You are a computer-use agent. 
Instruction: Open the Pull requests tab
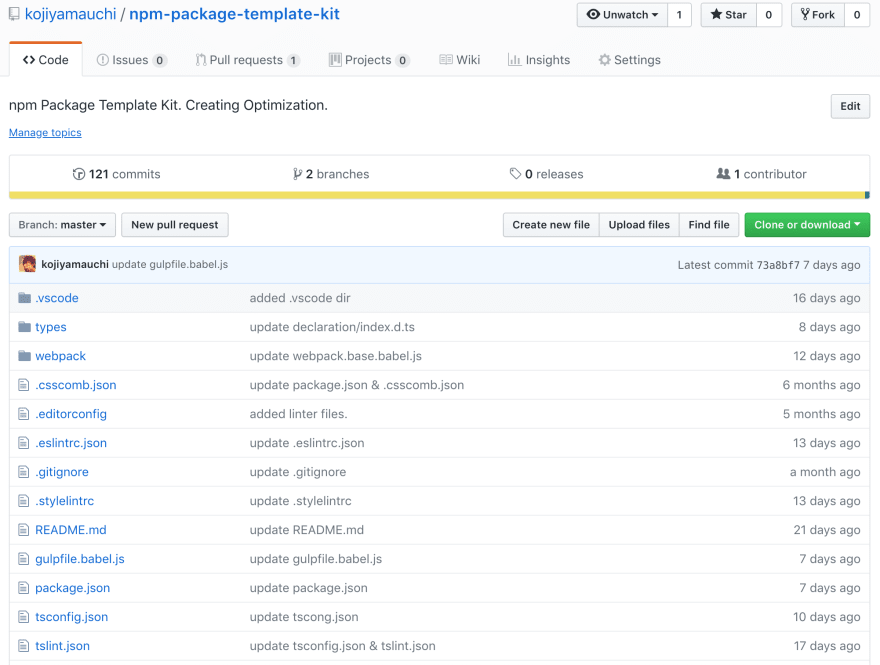(x=248, y=60)
